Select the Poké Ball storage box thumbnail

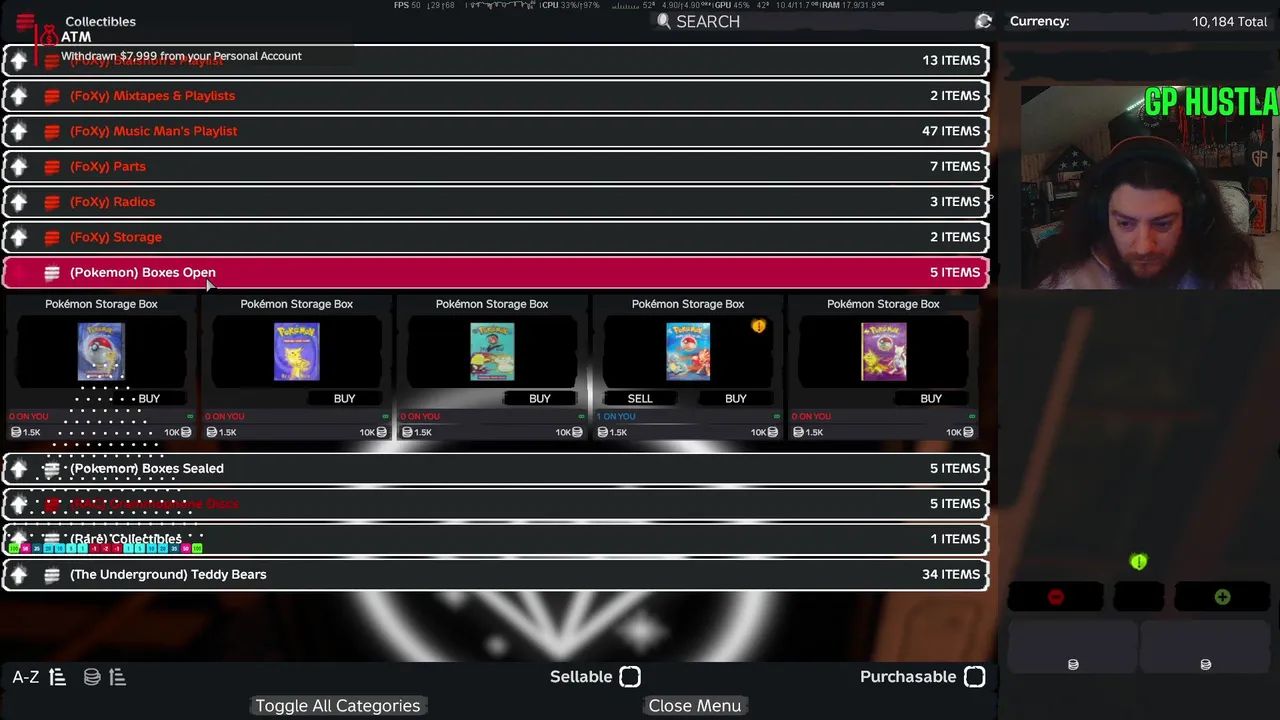[x=101, y=351]
